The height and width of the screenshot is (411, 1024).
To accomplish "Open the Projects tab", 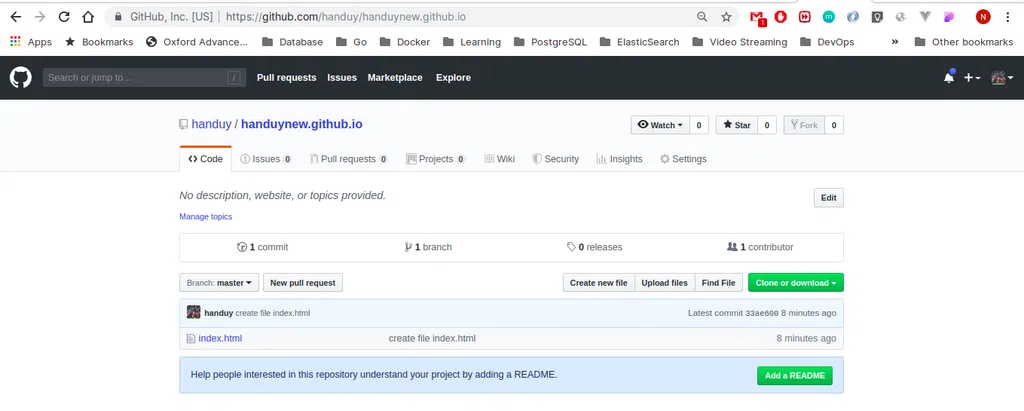I will tap(436, 159).
